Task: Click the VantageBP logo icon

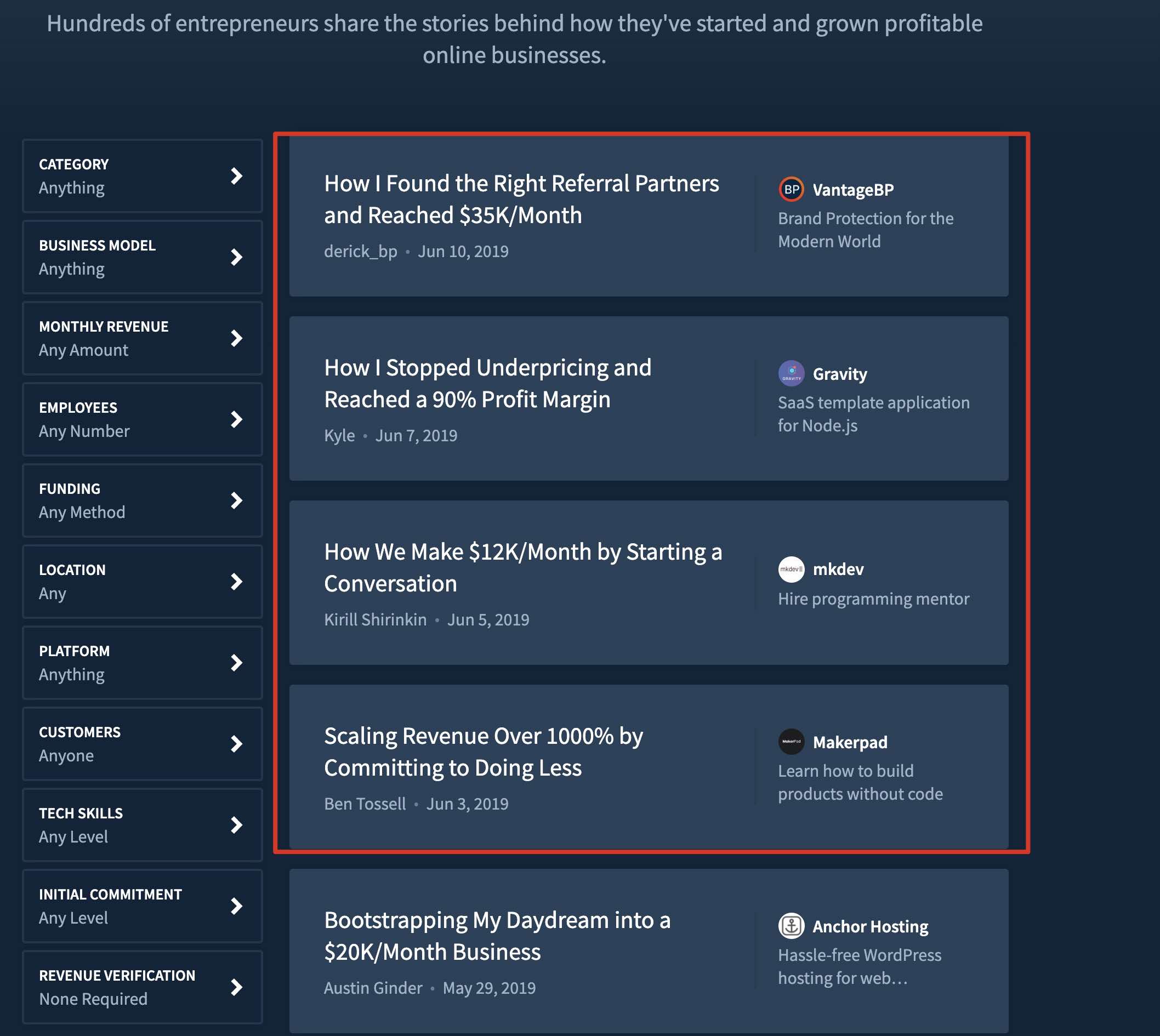Action: (791, 190)
